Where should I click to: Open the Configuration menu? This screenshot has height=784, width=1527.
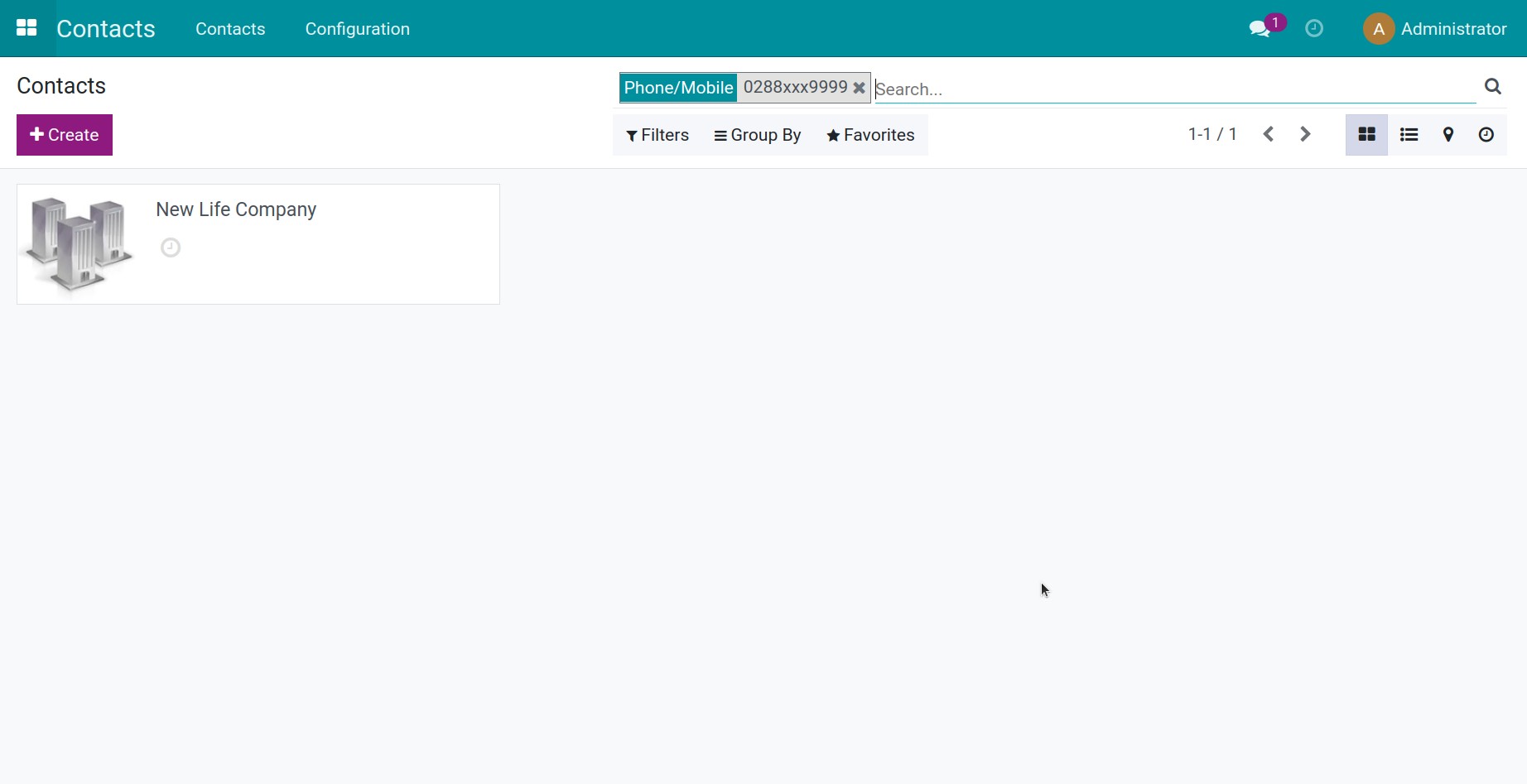(x=357, y=29)
